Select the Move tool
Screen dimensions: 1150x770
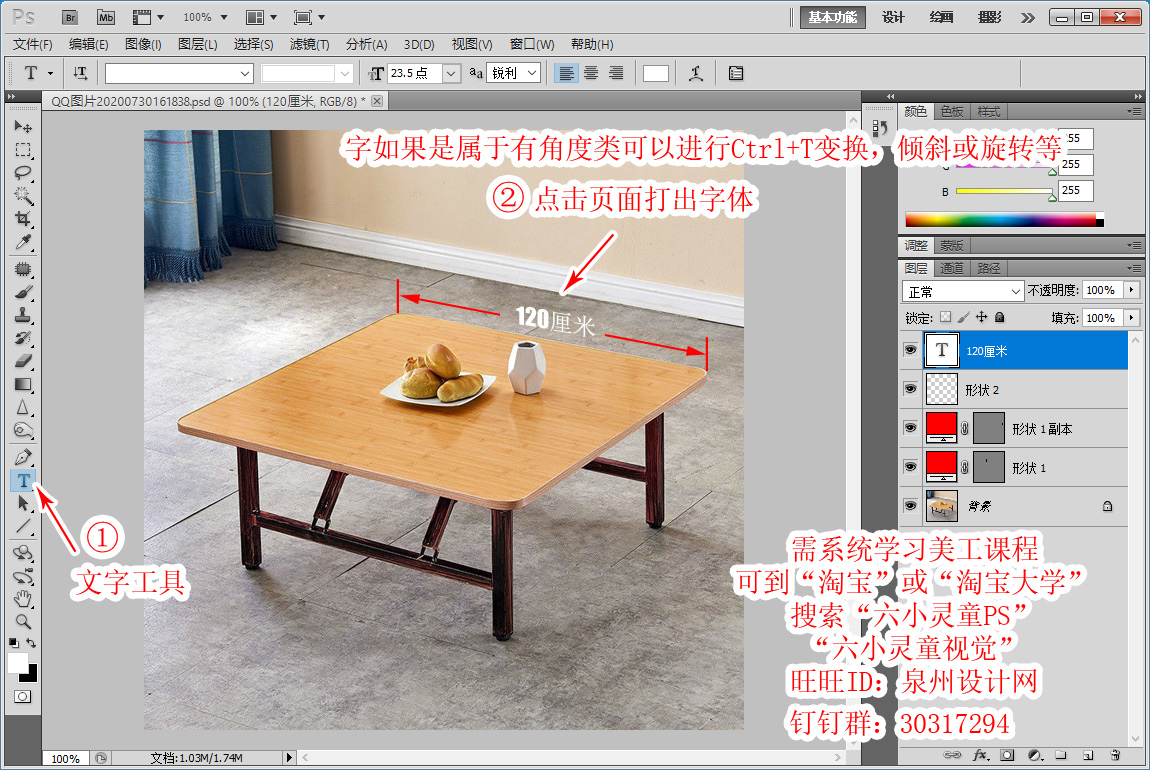[x=23, y=126]
